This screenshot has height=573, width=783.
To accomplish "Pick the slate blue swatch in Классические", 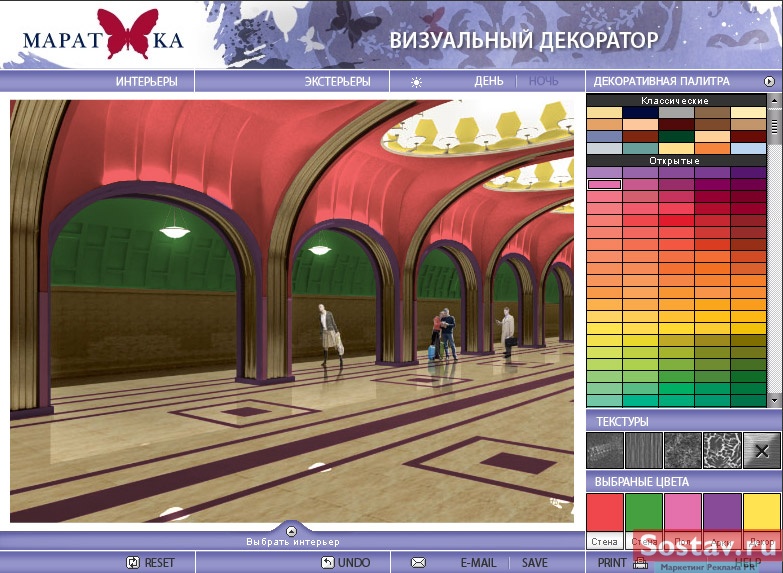I will pyautogui.click(x=604, y=136).
